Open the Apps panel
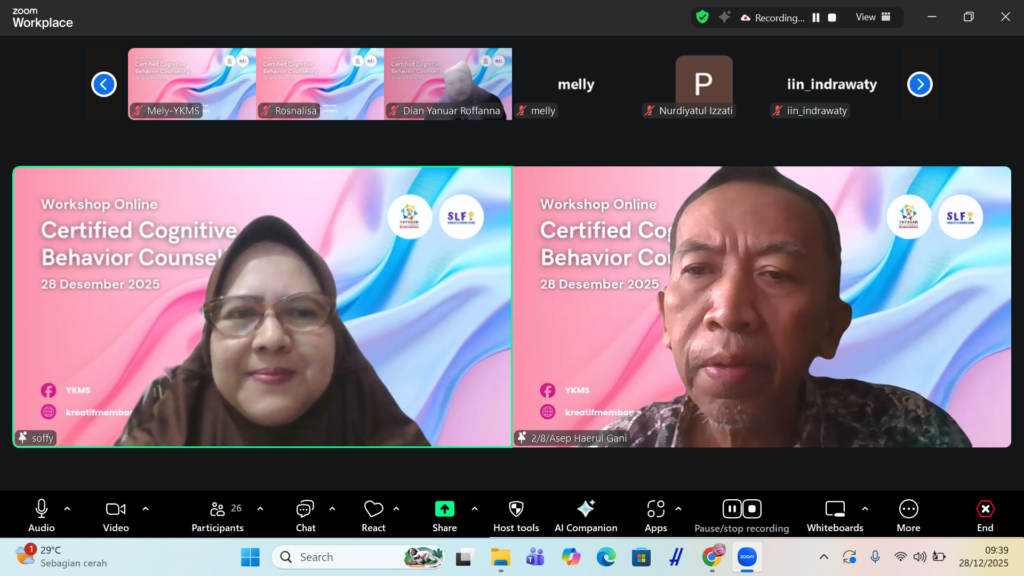The image size is (1024, 576). point(656,515)
